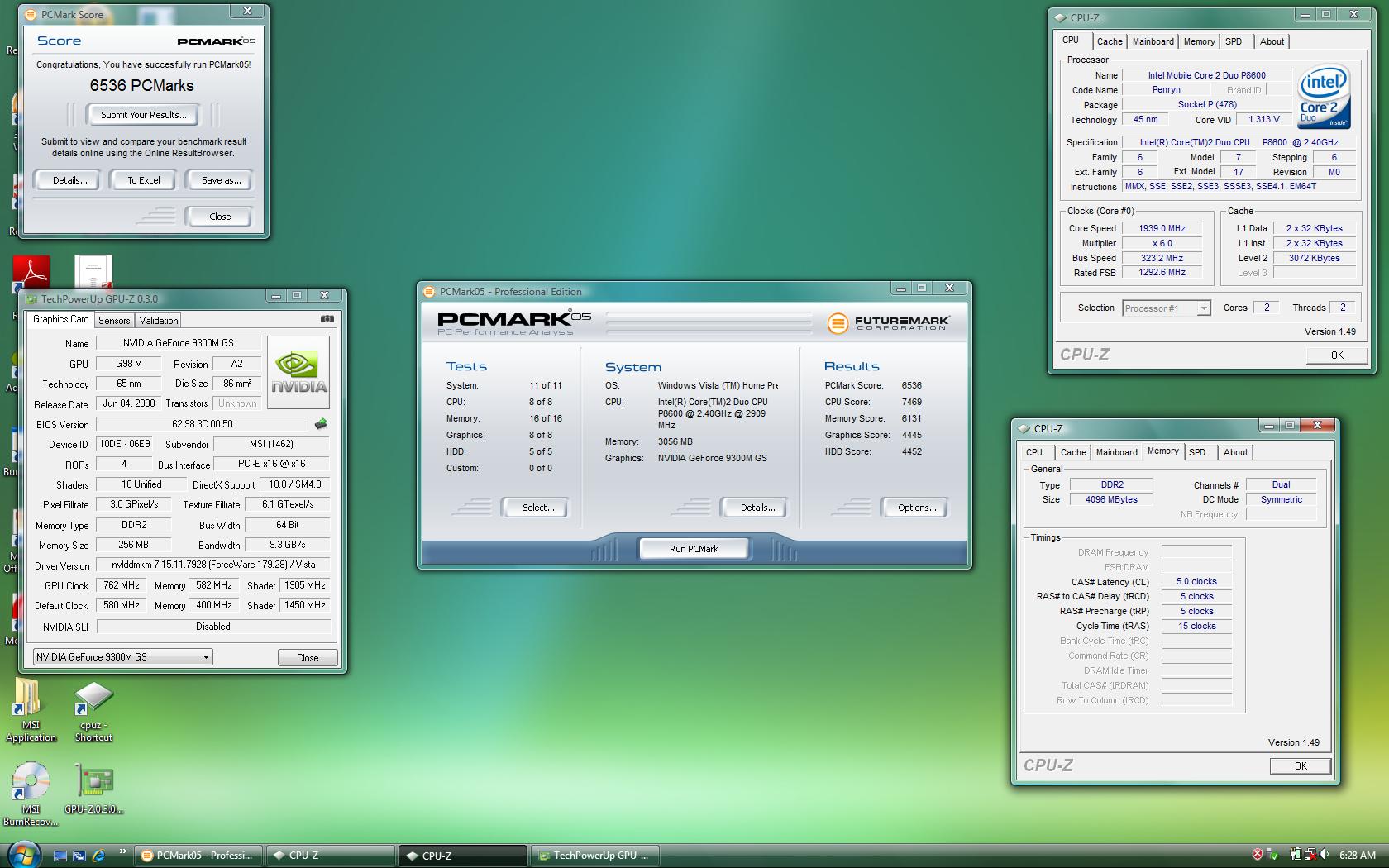Open Processor #1 selection dropdown
Viewport: 1389px width, 868px height.
coord(1166,308)
